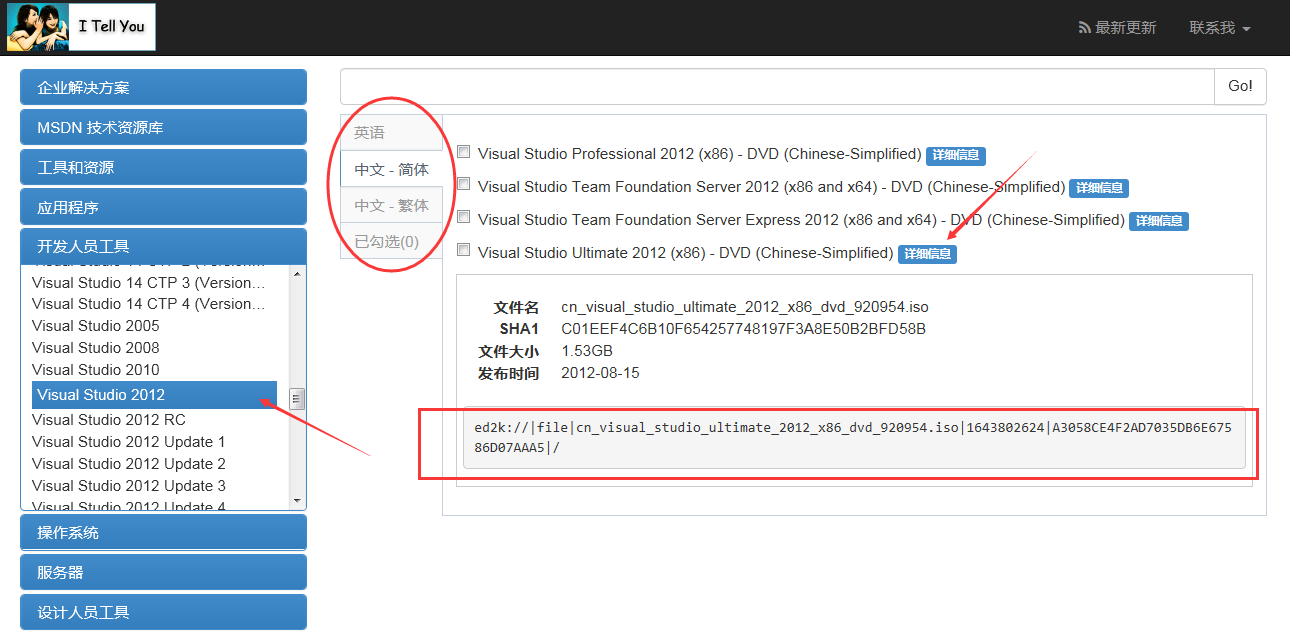This screenshot has height=637, width=1290.
Task: Click the file name cn_visual_studio_ultimate_2012_x86_dvd_920954.iso
Action: (x=745, y=307)
